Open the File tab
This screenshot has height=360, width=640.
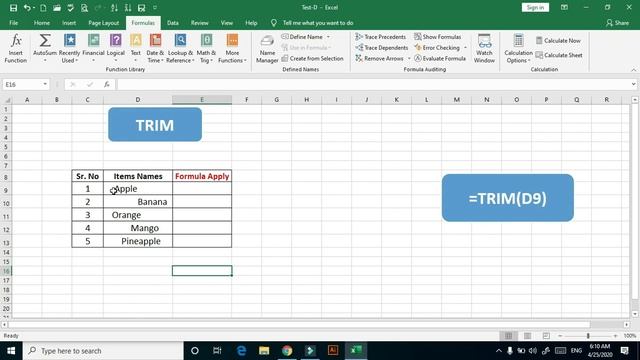[x=13, y=23]
